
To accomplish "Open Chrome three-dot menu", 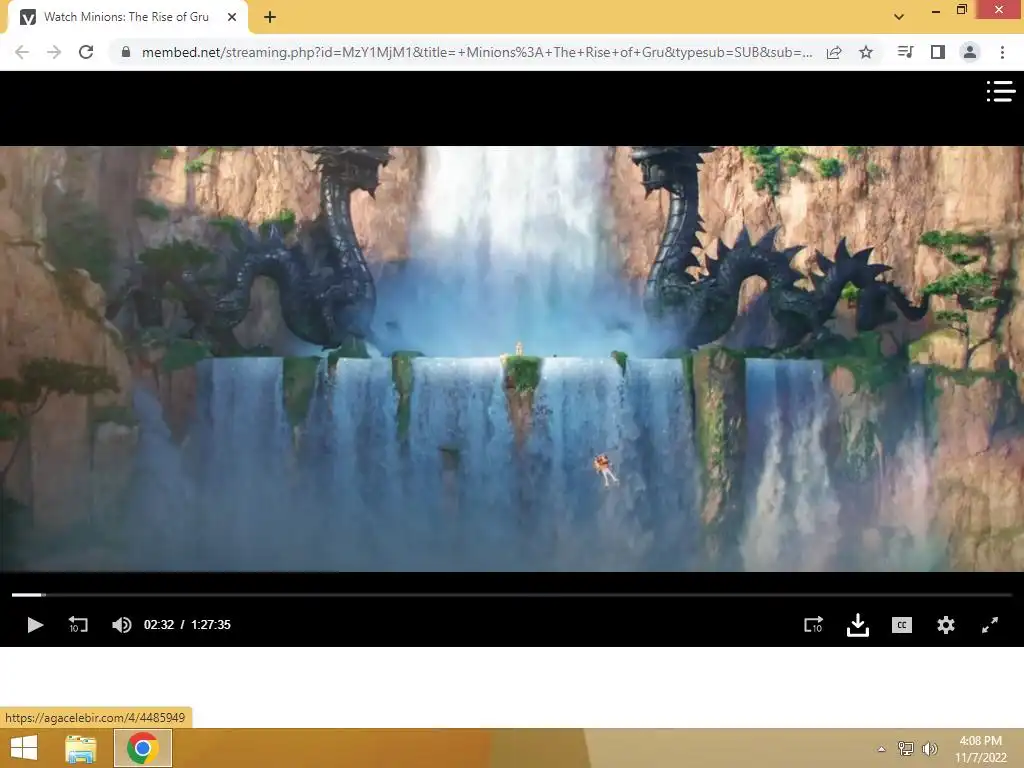I will point(1002,52).
